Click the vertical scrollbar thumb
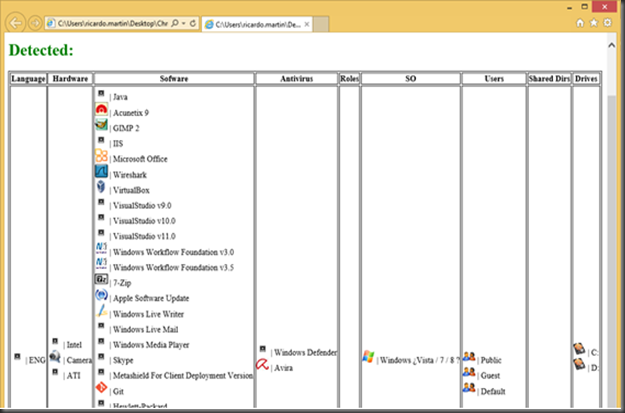 612,251
